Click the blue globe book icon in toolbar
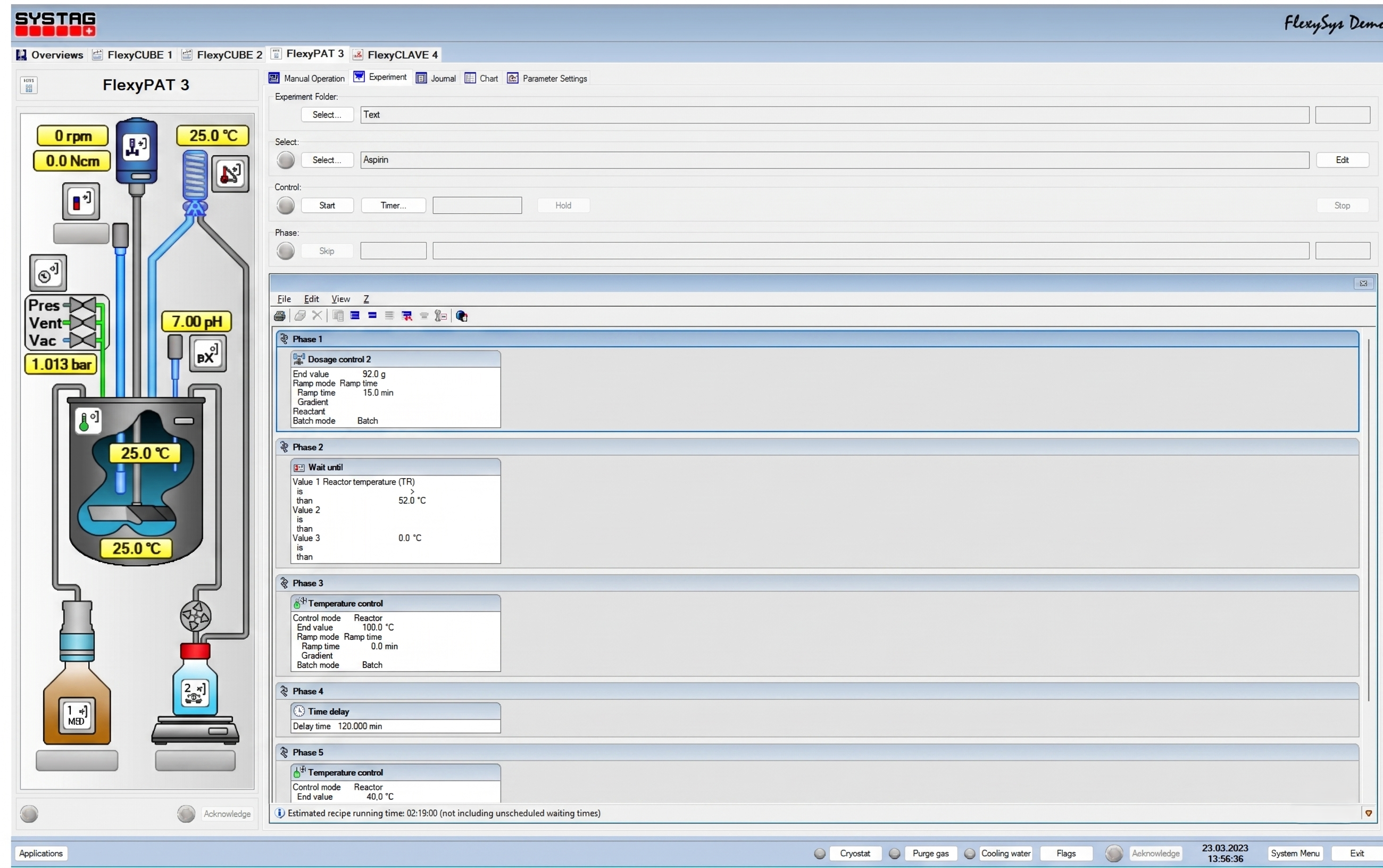Image resolution: width=1383 pixels, height=868 pixels. [x=462, y=316]
